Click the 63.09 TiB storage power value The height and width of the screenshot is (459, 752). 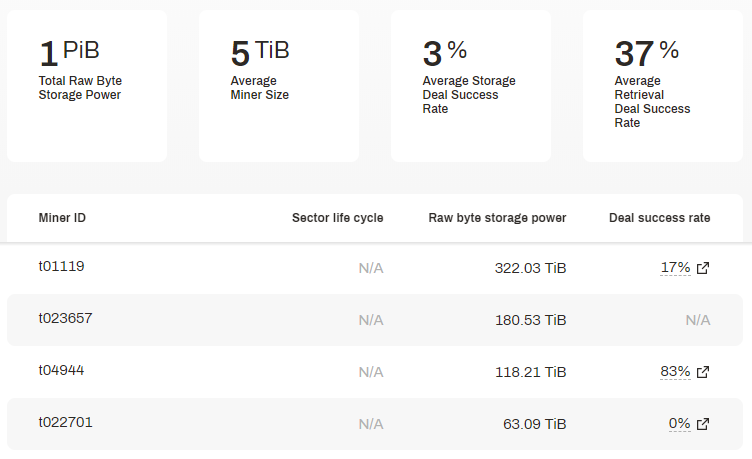point(535,424)
